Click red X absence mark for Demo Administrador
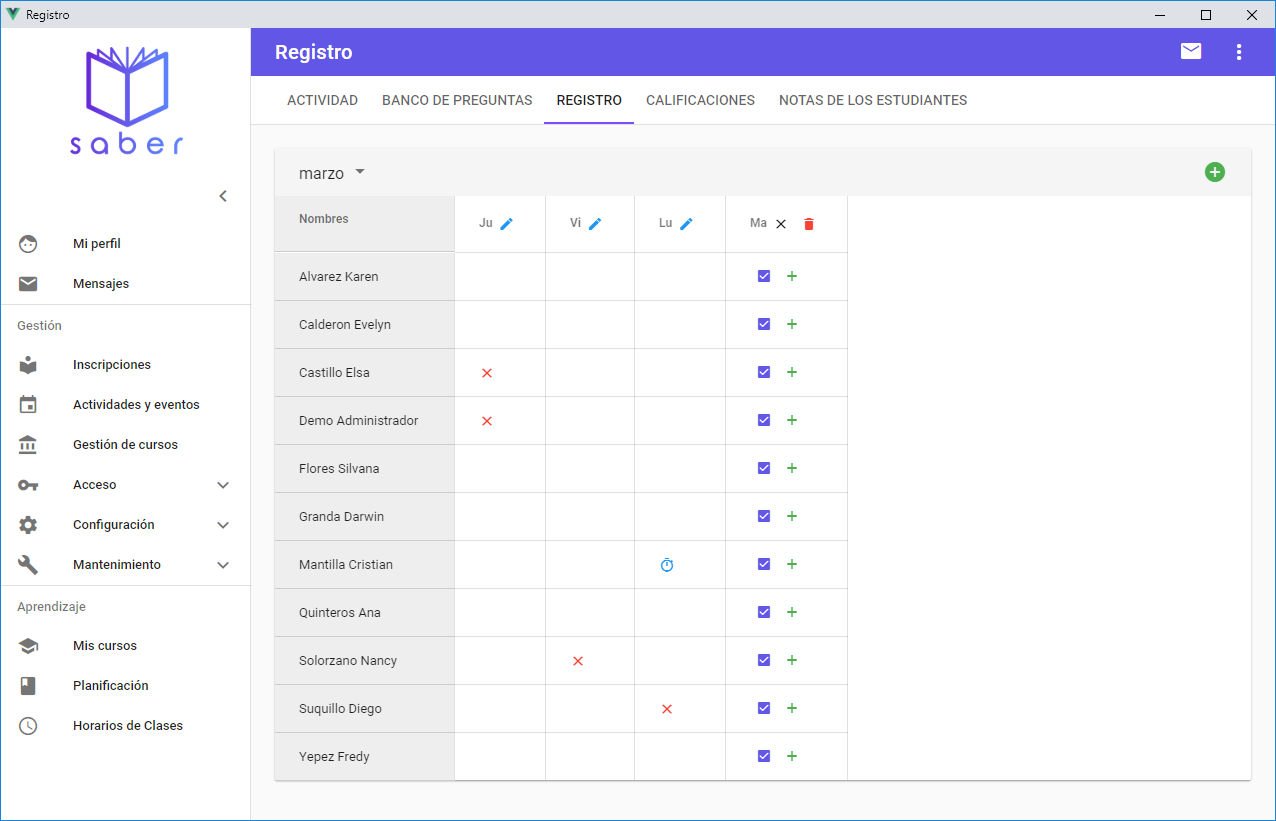 pyautogui.click(x=487, y=421)
